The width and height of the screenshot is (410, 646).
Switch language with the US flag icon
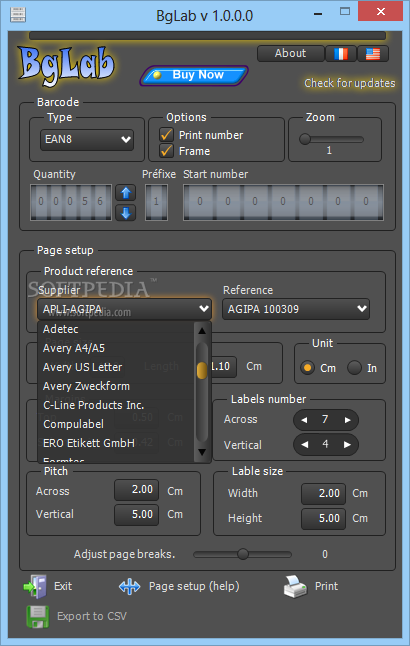click(x=373, y=54)
